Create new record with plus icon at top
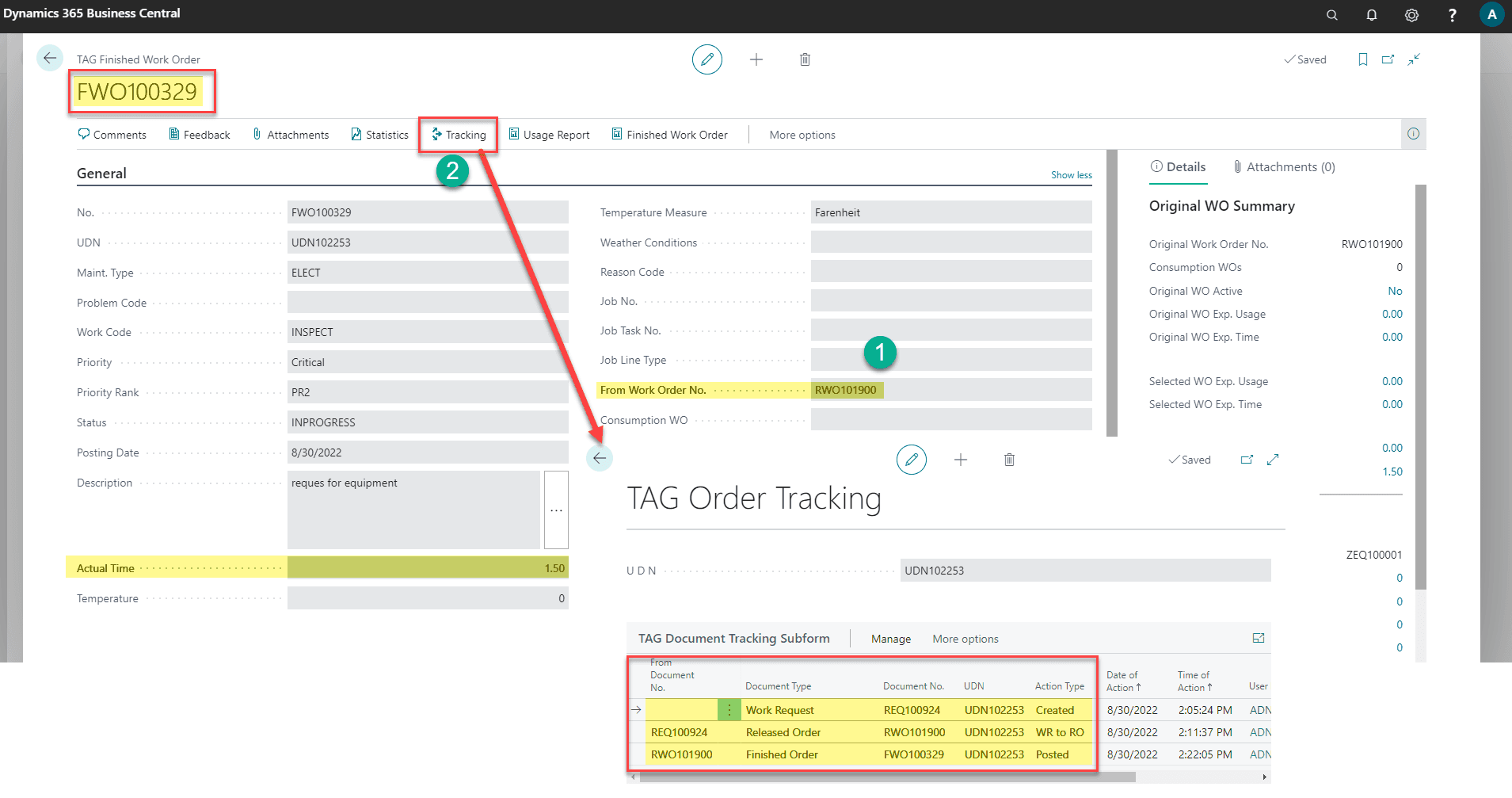 pos(756,59)
